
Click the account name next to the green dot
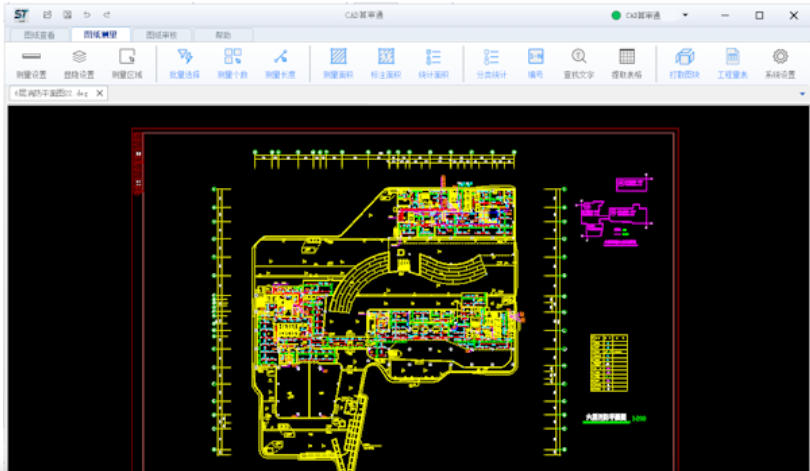pos(643,15)
